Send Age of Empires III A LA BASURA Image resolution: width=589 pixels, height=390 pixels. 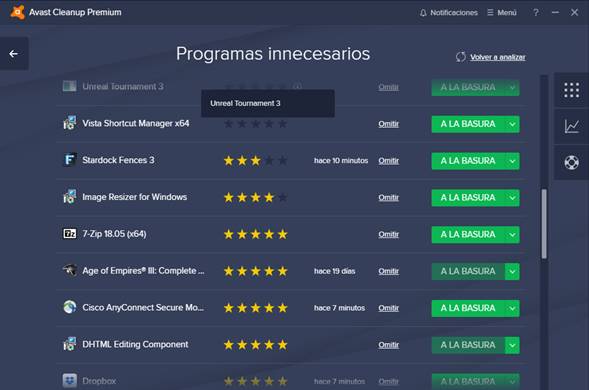click(x=468, y=271)
